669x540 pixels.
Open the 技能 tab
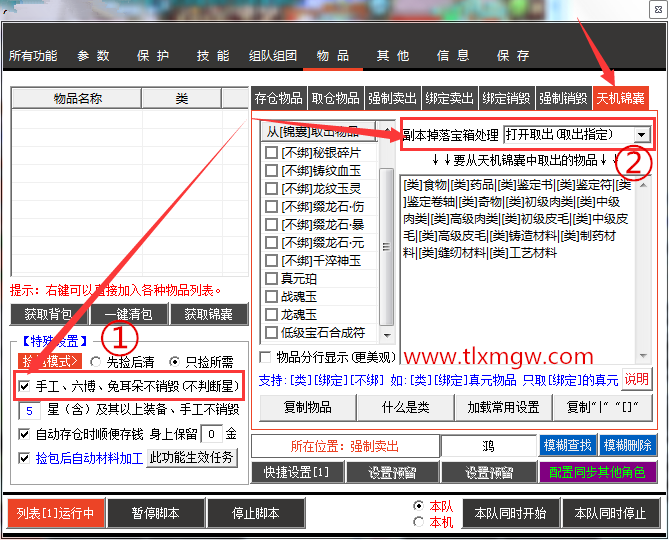pyautogui.click(x=213, y=55)
